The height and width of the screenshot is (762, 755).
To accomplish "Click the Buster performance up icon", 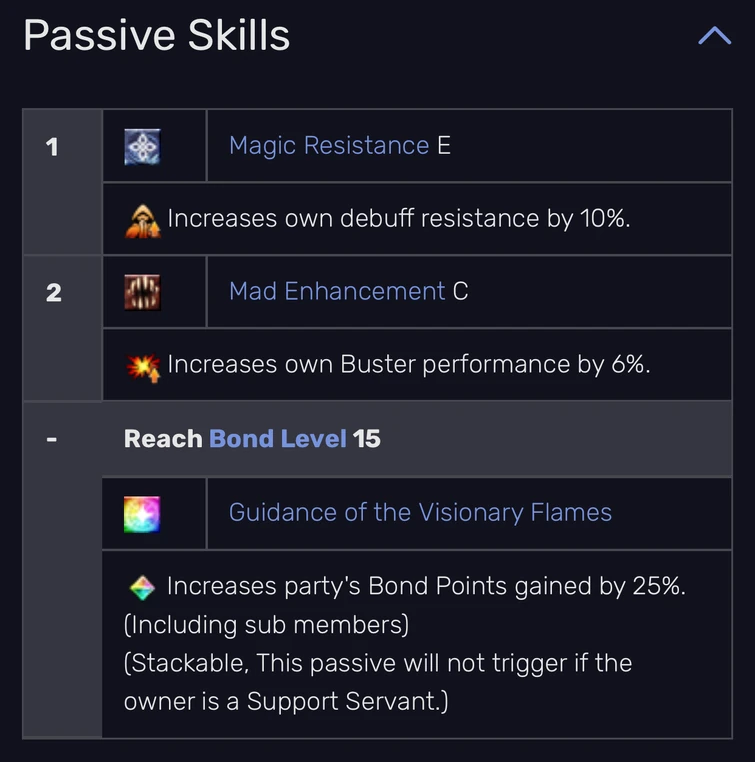I will (x=143, y=365).
